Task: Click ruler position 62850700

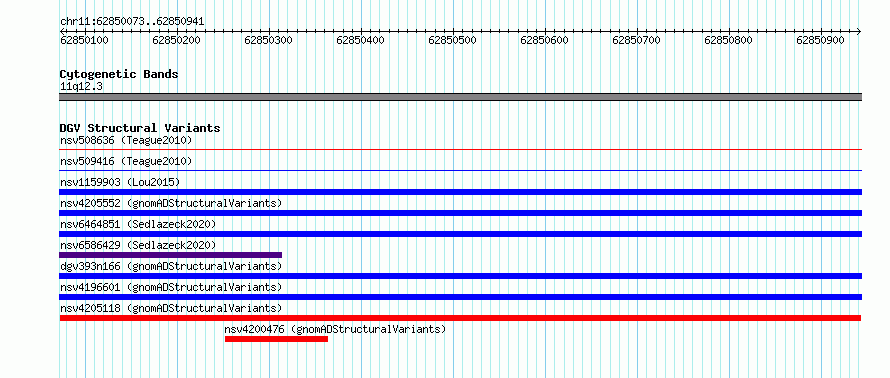Action: (636, 40)
